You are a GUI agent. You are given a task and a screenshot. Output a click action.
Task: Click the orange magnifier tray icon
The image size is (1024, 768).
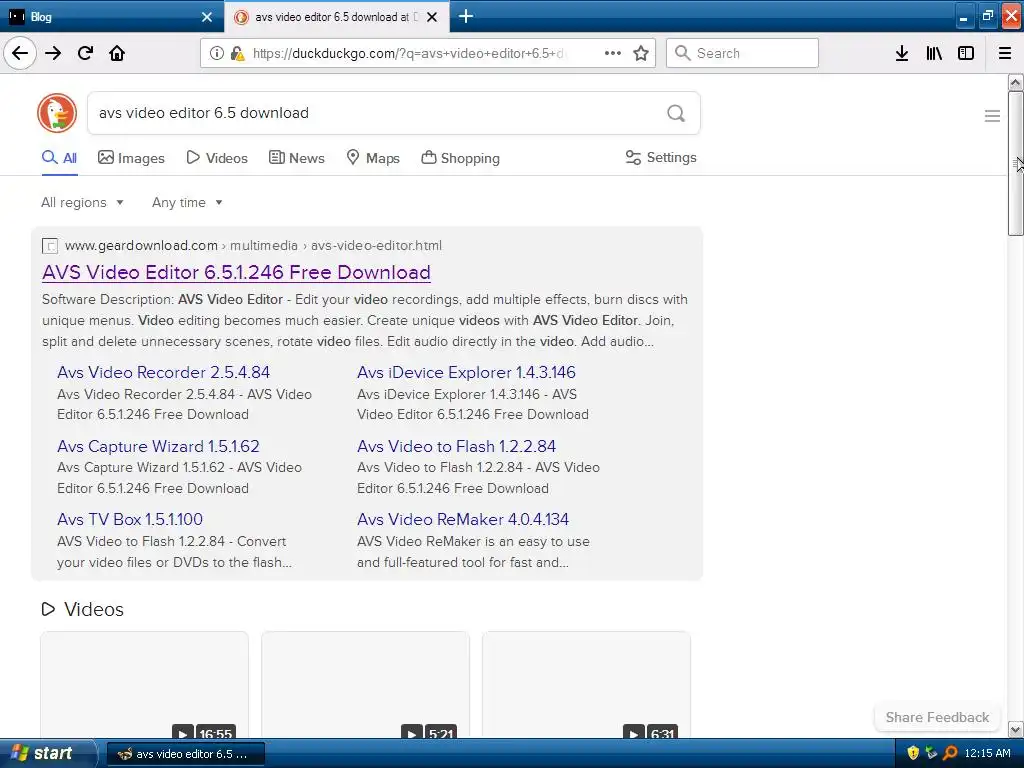[950, 753]
